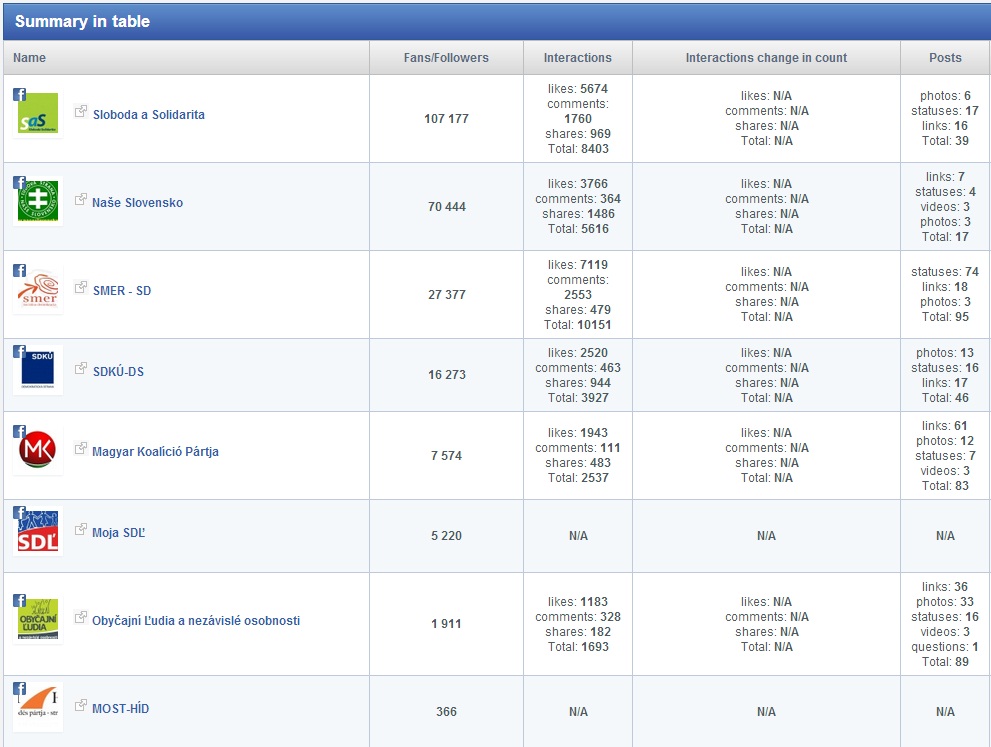Image resolution: width=991 pixels, height=747 pixels.
Task: Select posts Total: 17
Action: [945, 236]
